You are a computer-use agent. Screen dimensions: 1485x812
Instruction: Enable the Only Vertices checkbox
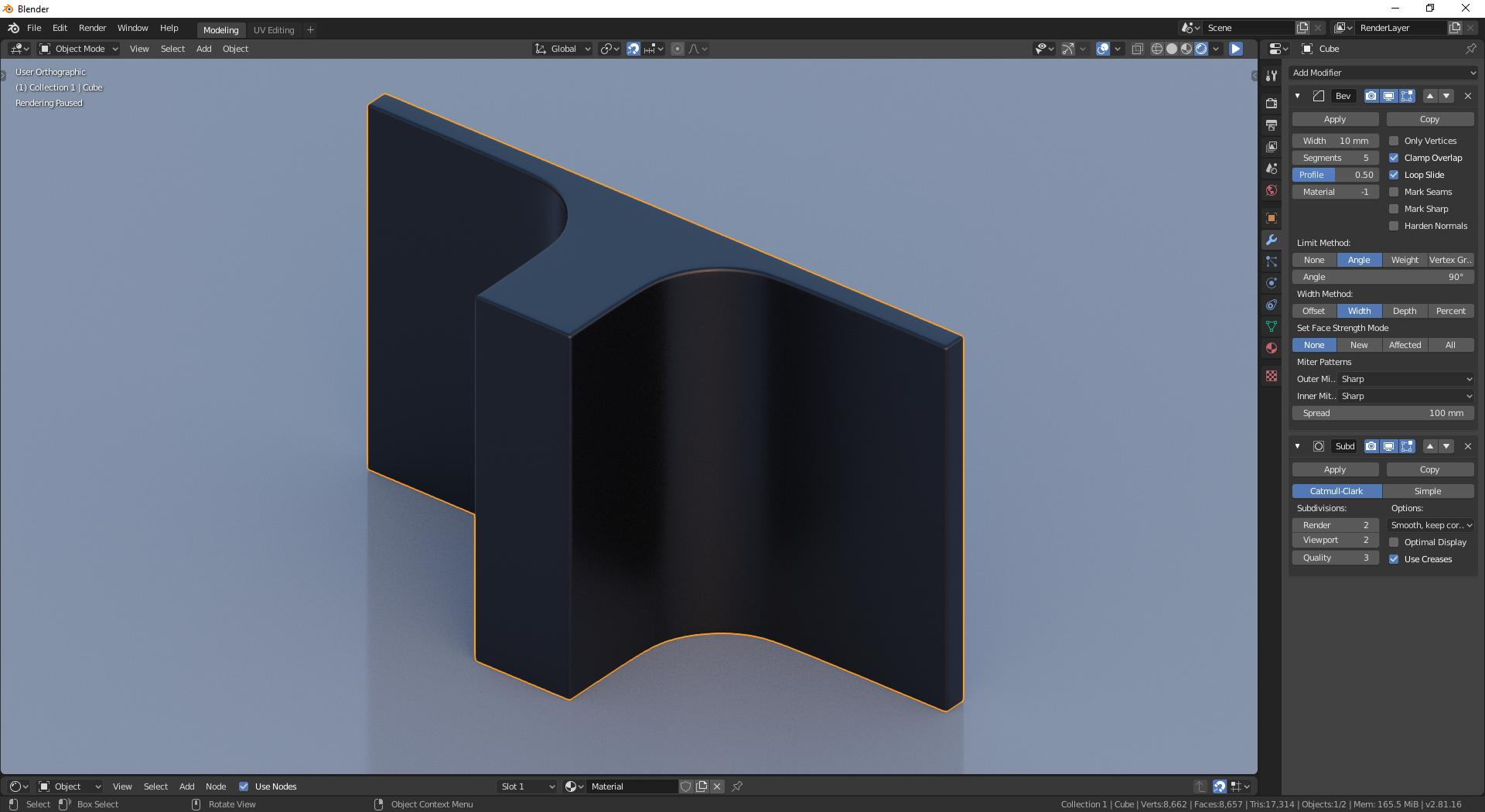1394,141
